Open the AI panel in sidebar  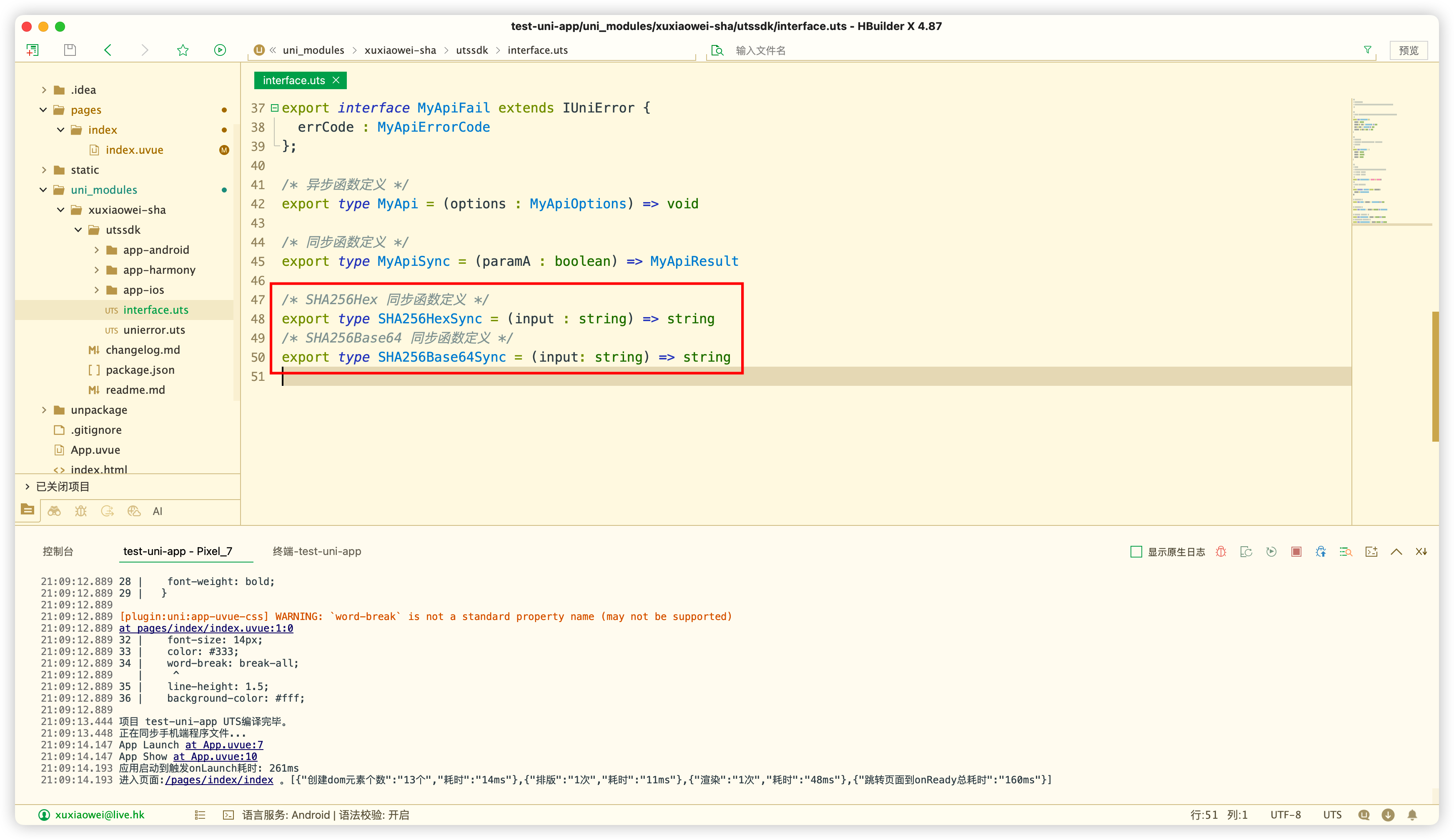(x=158, y=511)
